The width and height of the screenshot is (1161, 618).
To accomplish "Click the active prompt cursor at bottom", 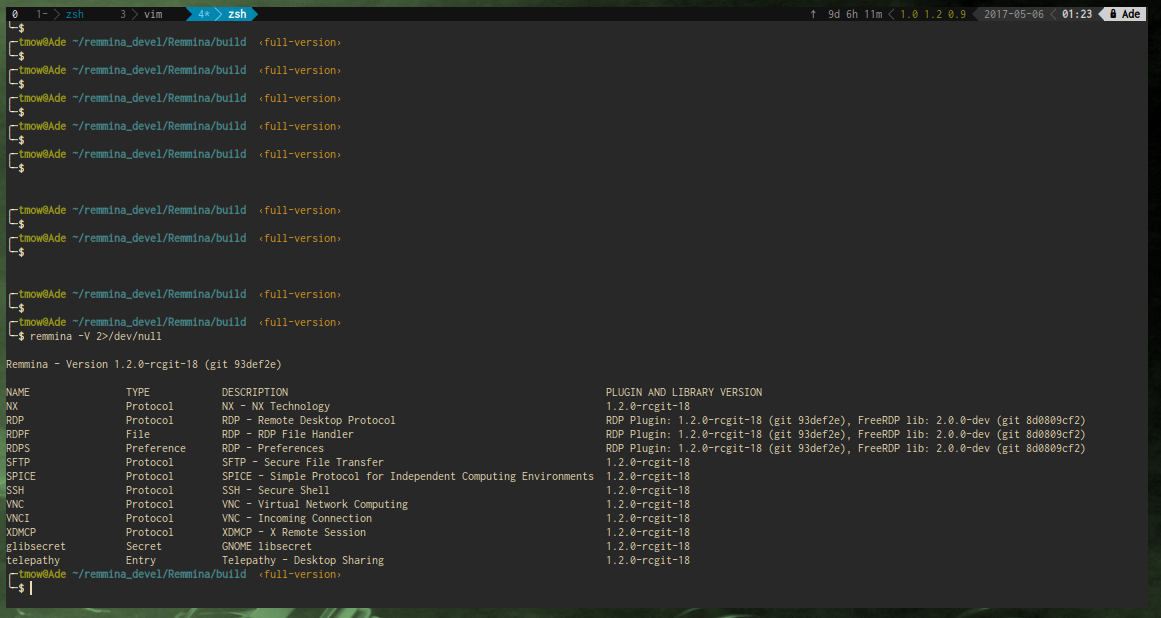I will coord(31,588).
